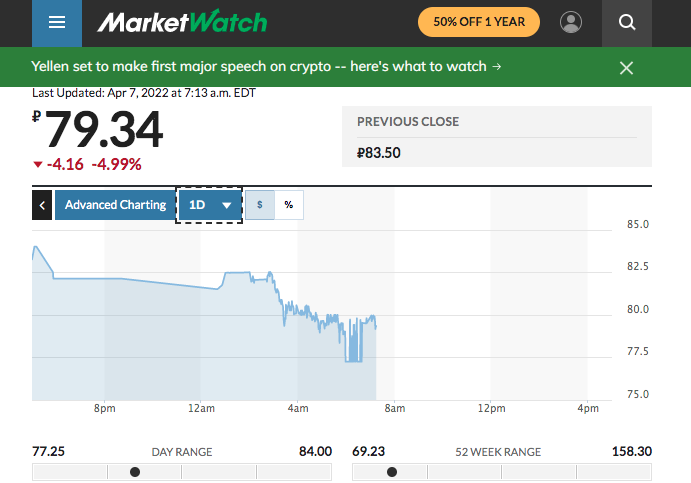
Task: Click the back chevron beside Advanced Charting
Action: click(x=42, y=205)
